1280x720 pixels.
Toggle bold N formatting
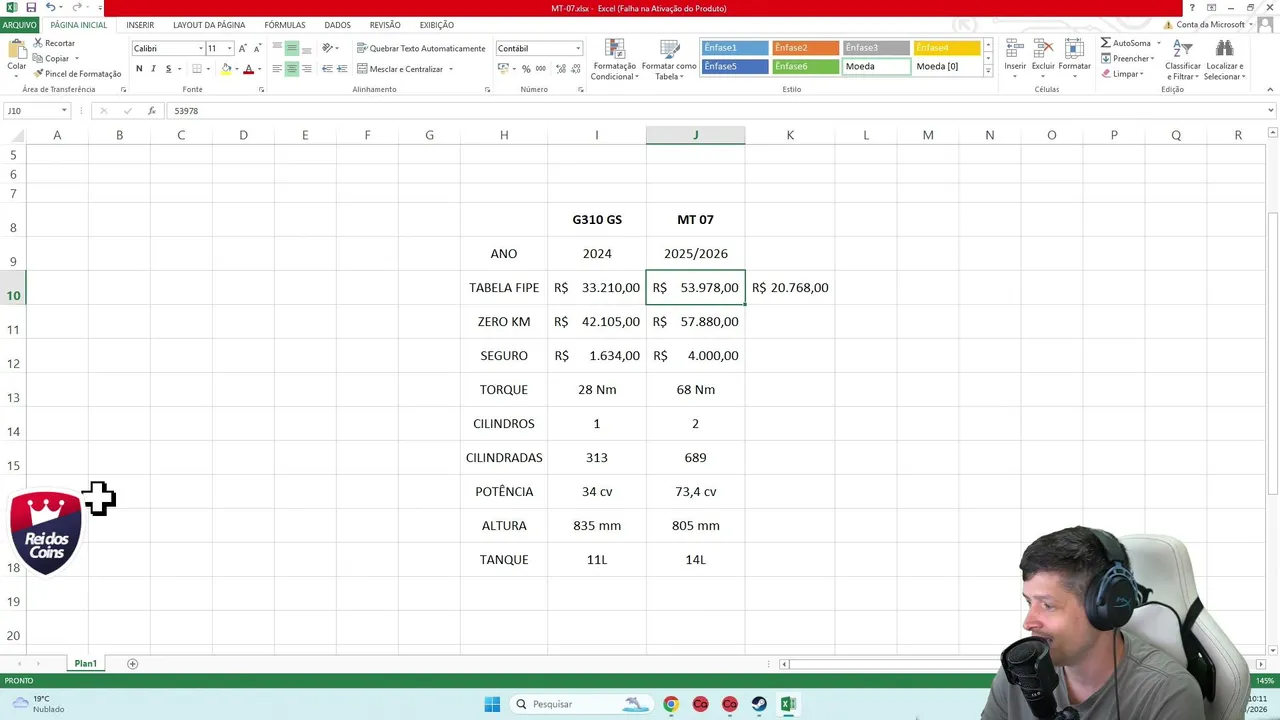click(139, 69)
